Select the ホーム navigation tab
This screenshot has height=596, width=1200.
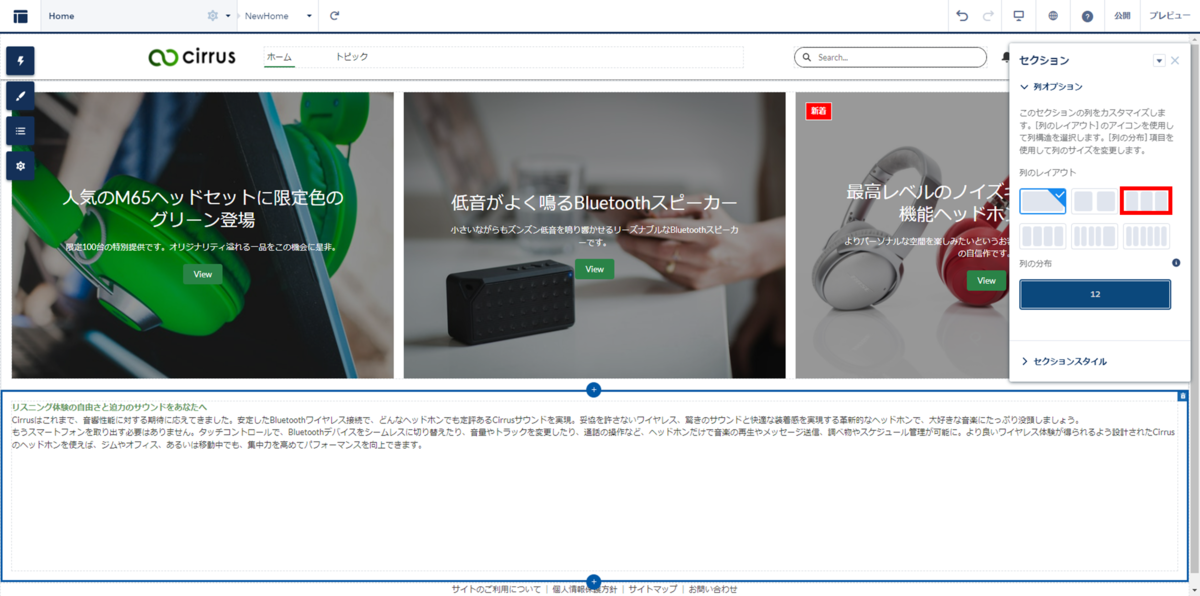(x=279, y=57)
